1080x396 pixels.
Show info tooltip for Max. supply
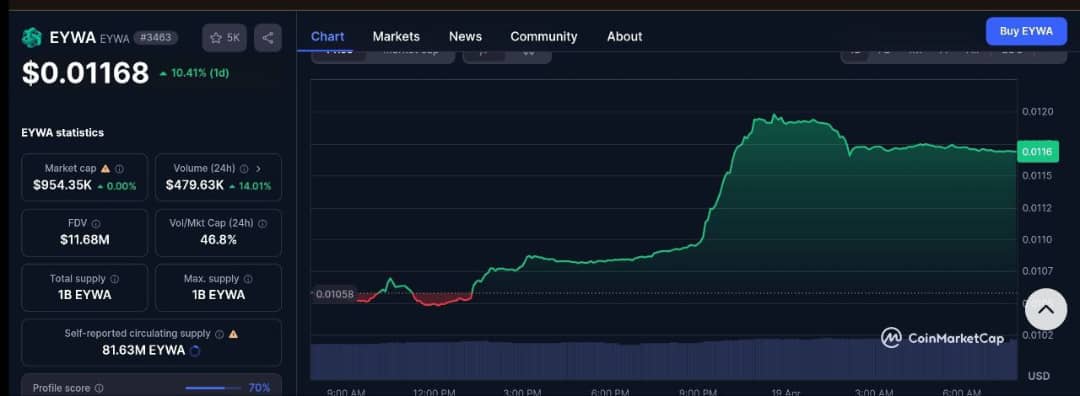coord(248,279)
